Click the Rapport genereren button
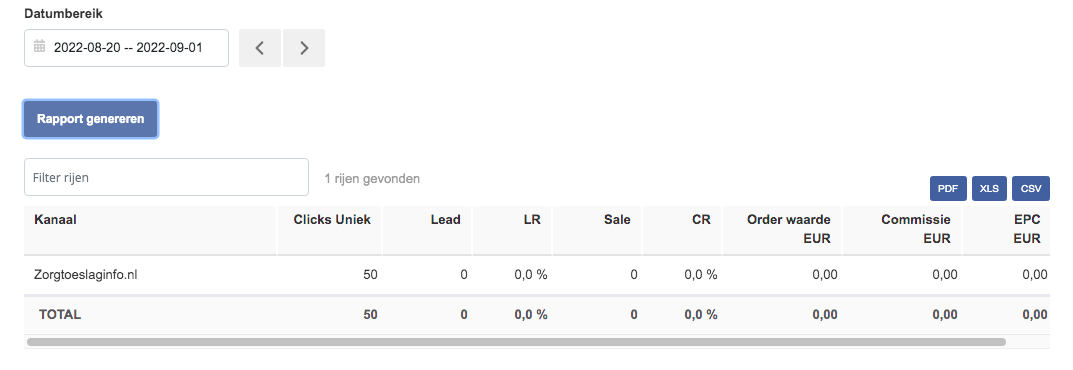The height and width of the screenshot is (370, 1073). click(x=90, y=119)
